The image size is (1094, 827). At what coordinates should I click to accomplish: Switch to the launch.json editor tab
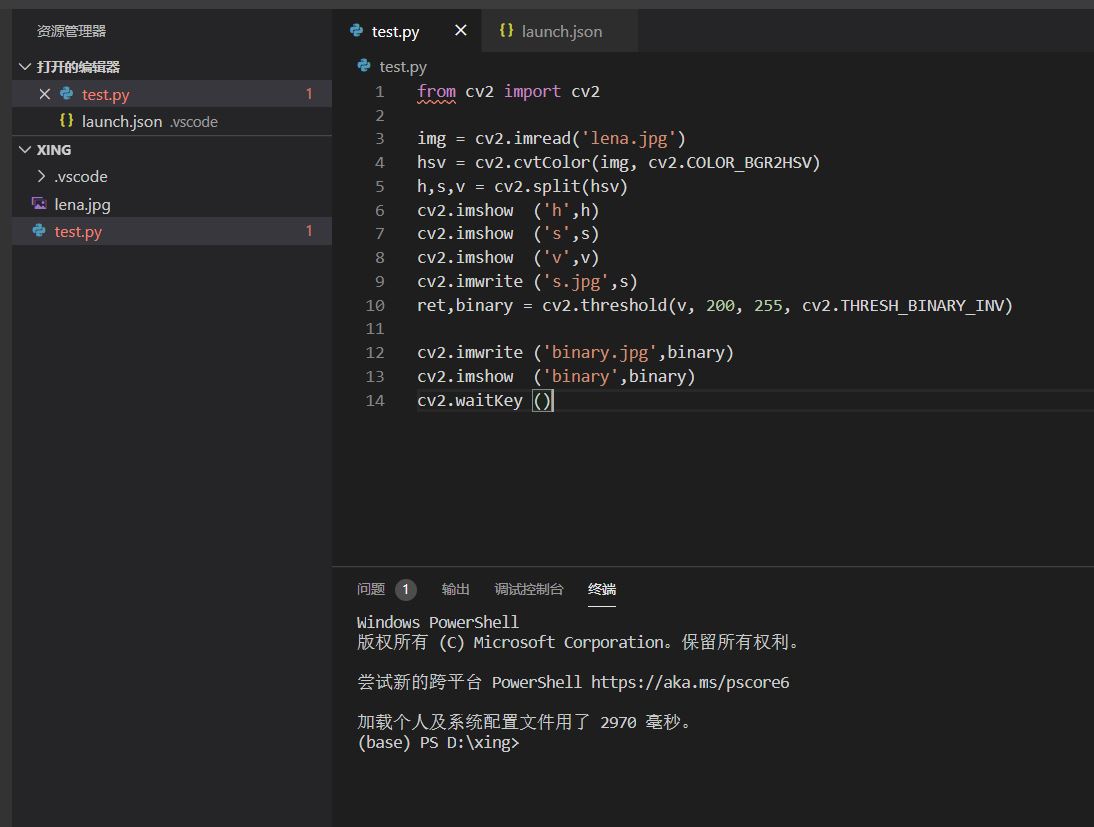pos(560,31)
